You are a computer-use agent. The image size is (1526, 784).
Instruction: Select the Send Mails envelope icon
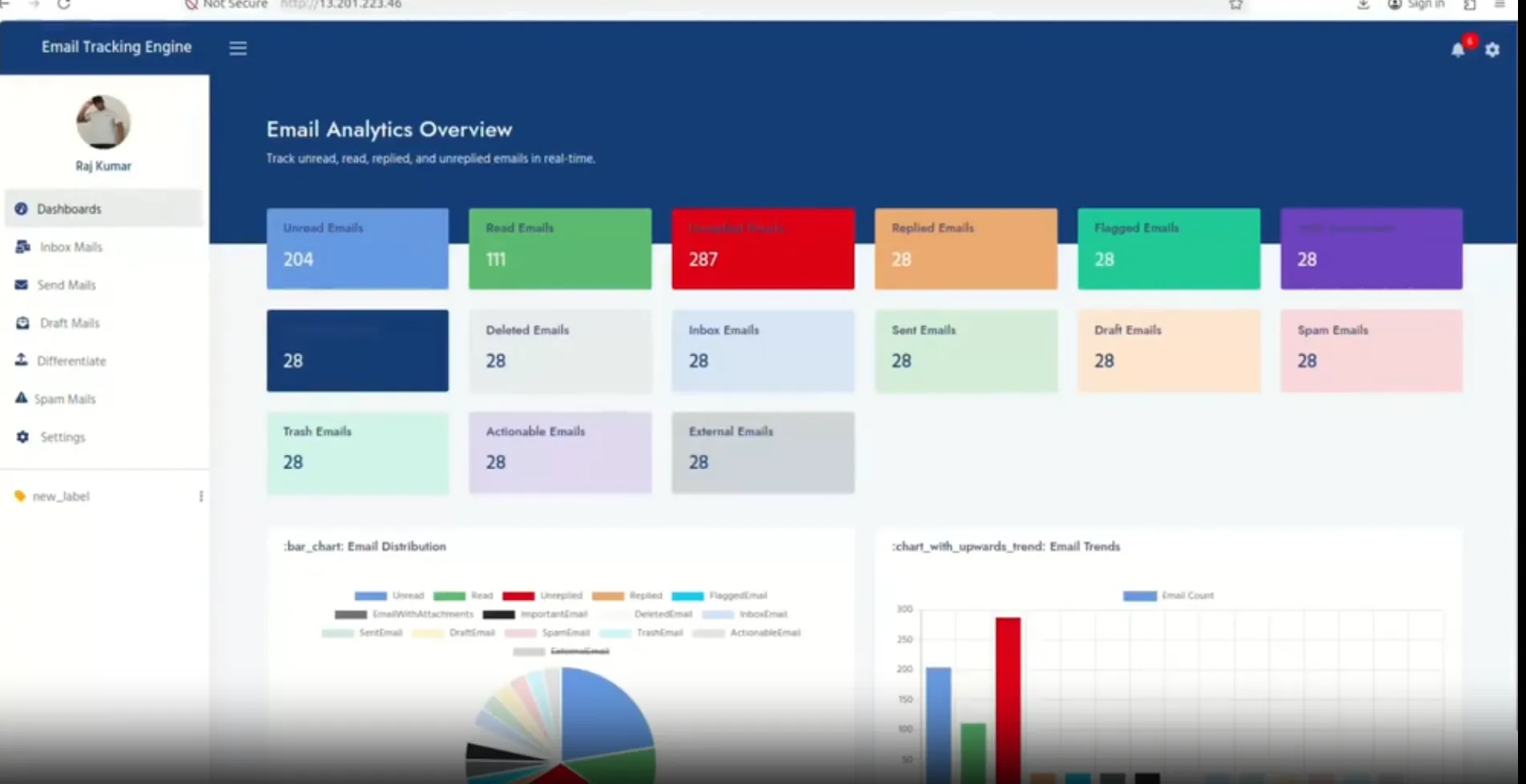click(x=22, y=284)
